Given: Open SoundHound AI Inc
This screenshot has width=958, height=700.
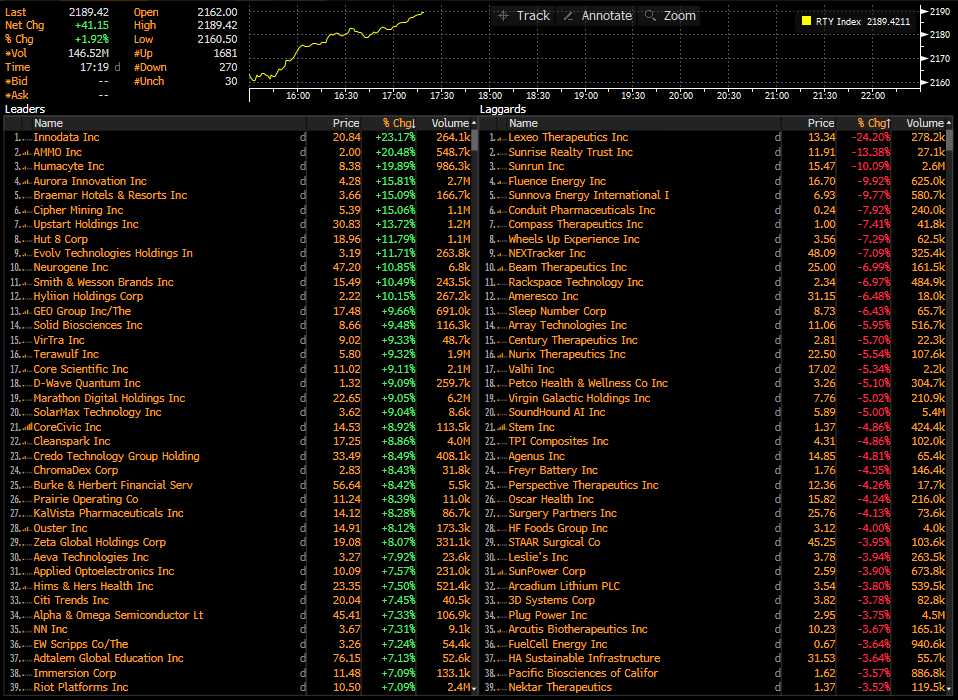Looking at the screenshot, I should [x=557, y=412].
